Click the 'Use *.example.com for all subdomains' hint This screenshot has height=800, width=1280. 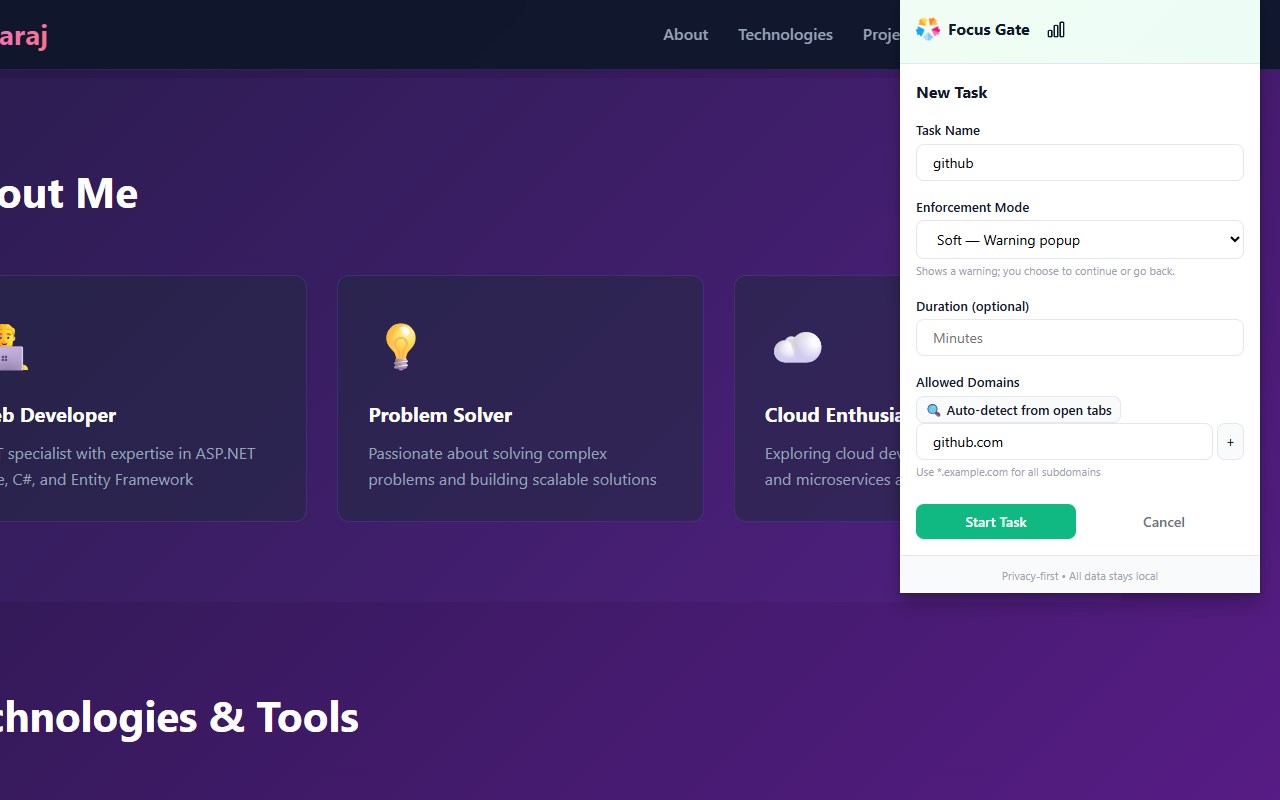1008,472
